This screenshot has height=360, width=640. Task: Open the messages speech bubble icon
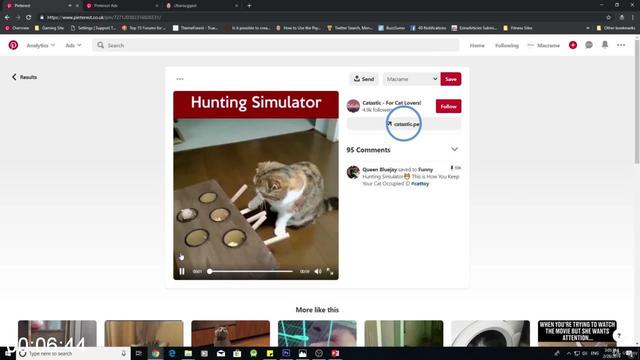[x=589, y=45]
